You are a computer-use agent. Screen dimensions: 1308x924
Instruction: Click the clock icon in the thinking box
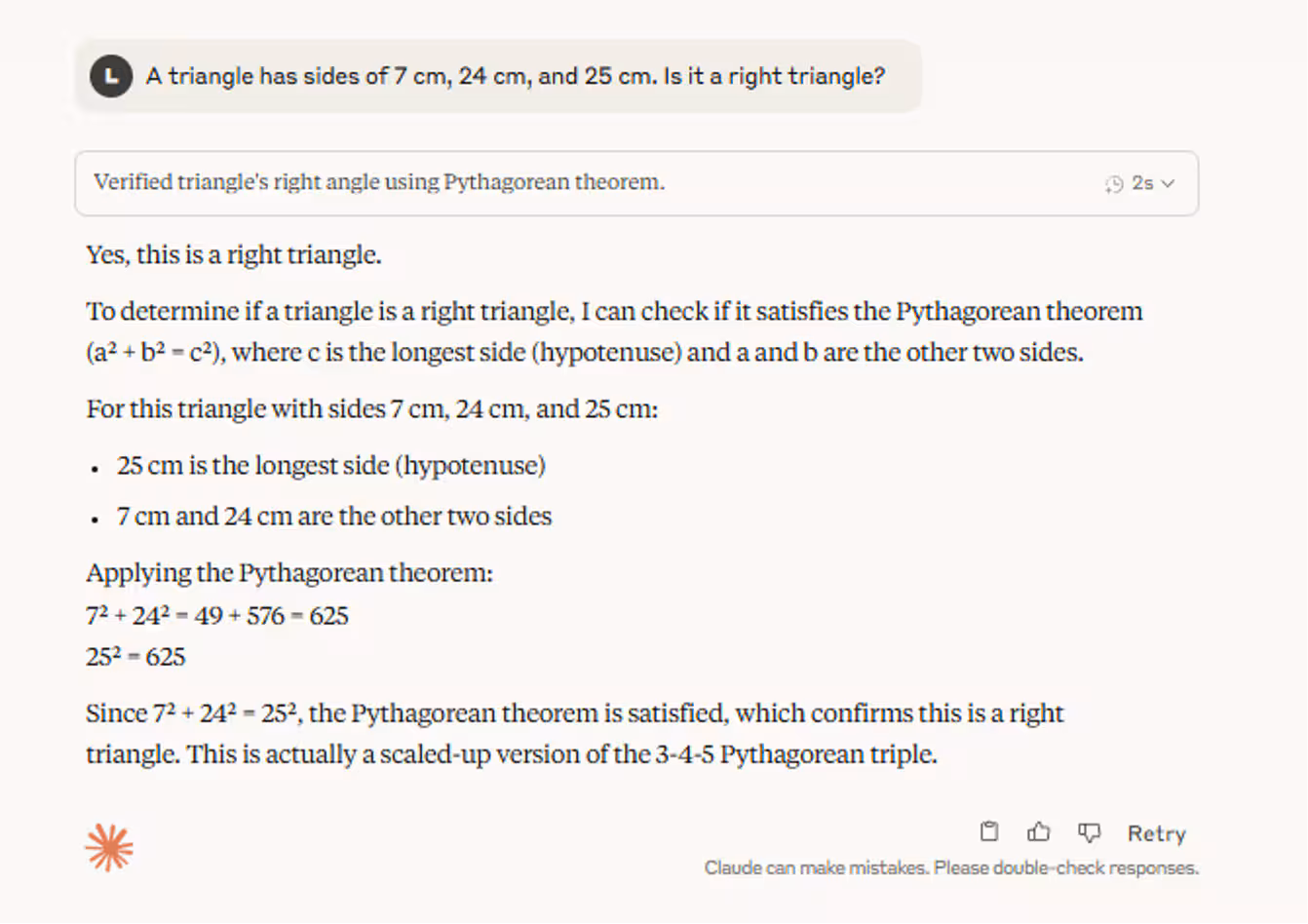pyautogui.click(x=1114, y=183)
